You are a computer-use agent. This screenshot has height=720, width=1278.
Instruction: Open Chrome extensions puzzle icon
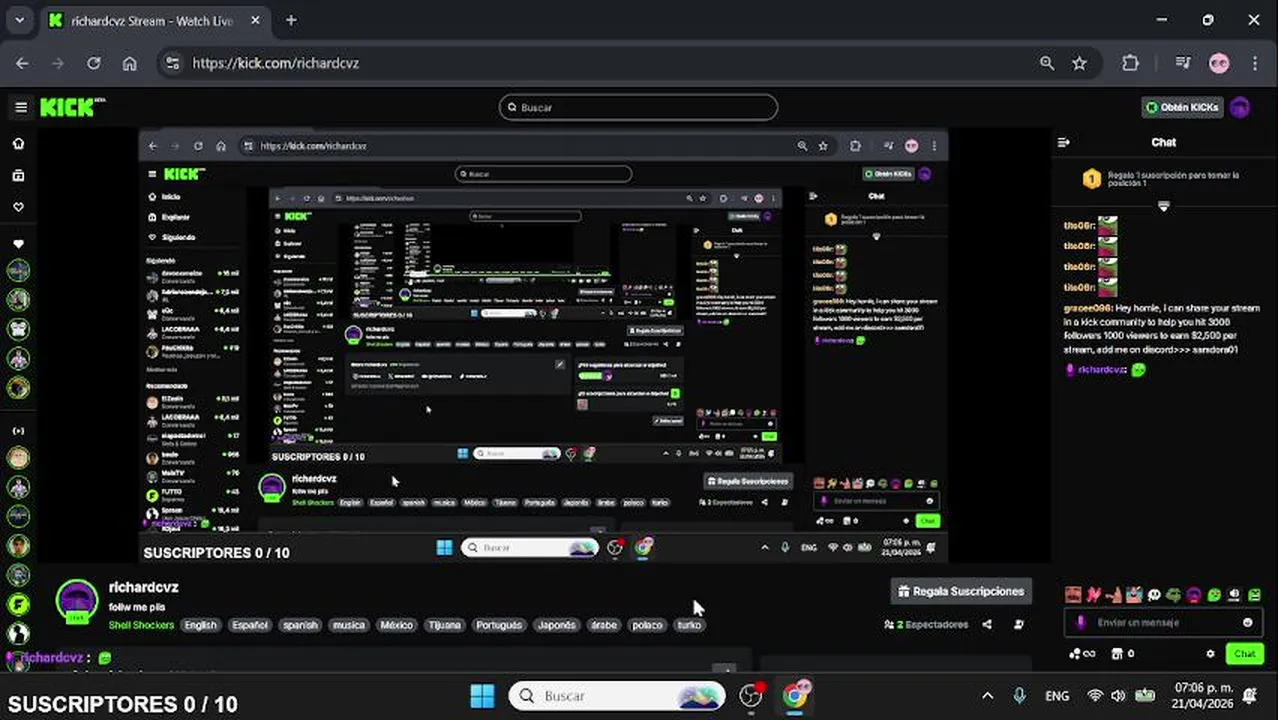pyautogui.click(x=1130, y=63)
